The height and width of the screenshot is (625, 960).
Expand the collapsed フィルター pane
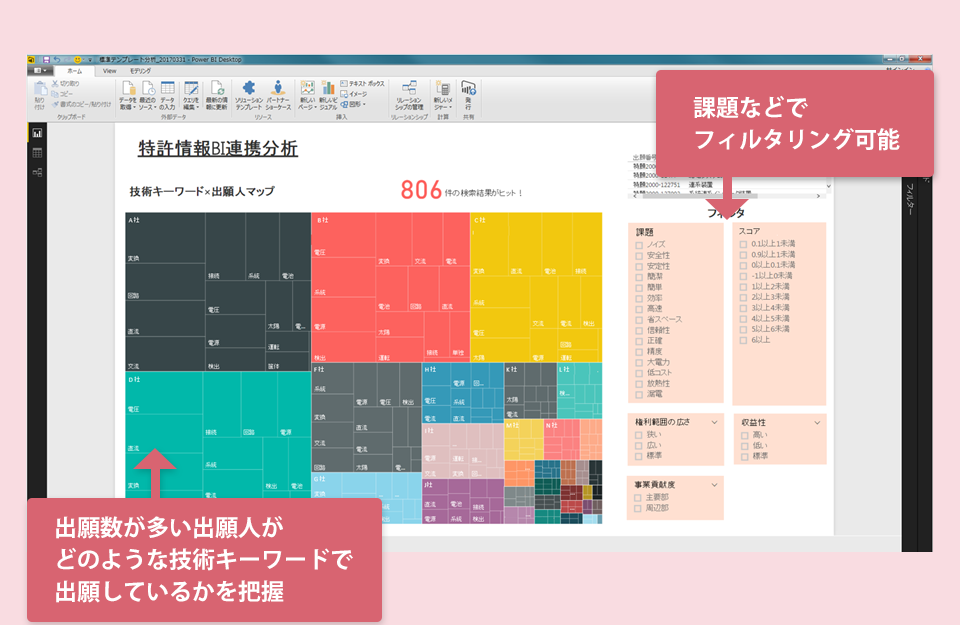(x=910, y=200)
